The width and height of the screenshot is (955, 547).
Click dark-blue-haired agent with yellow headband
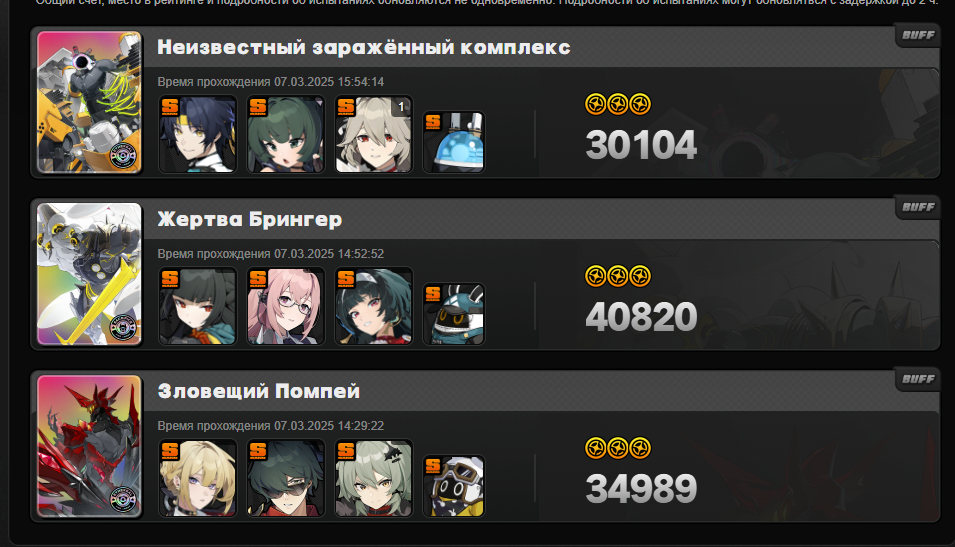[197, 134]
